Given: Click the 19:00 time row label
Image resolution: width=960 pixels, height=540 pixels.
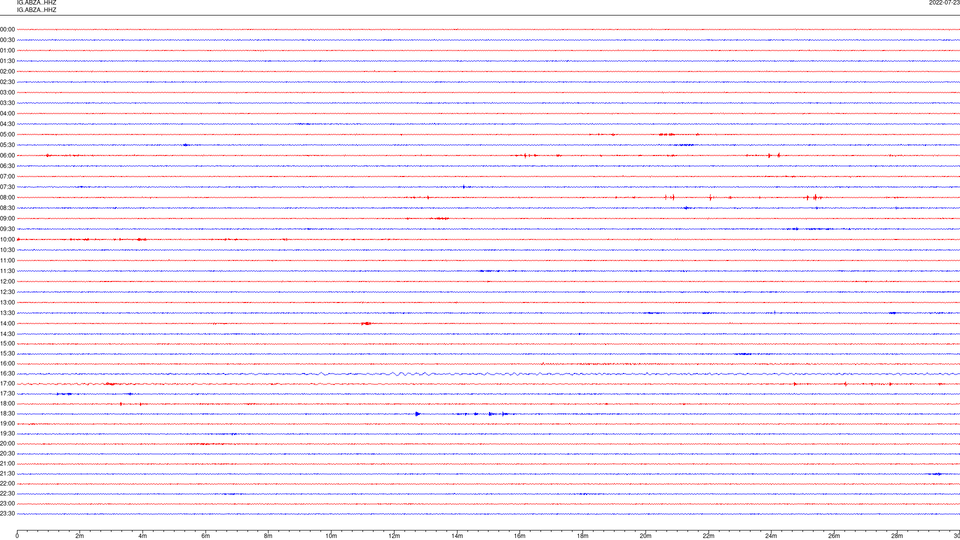Looking at the screenshot, I should tap(7, 424).
